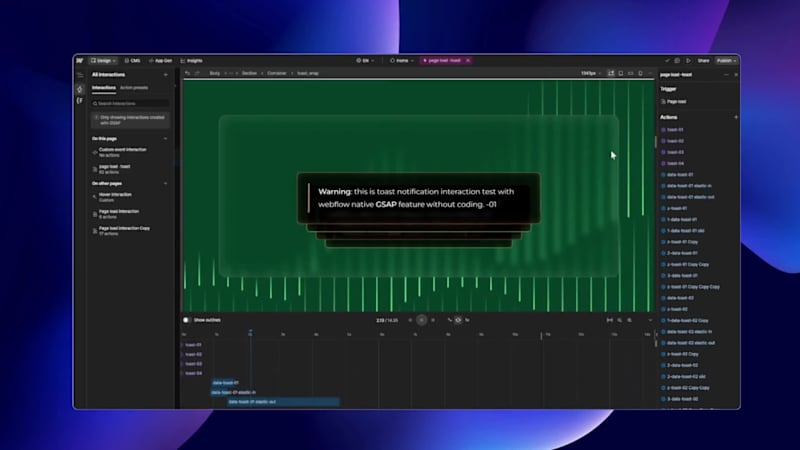Select the Interactions tab
Screen dimensions: 800x450
(104, 88)
